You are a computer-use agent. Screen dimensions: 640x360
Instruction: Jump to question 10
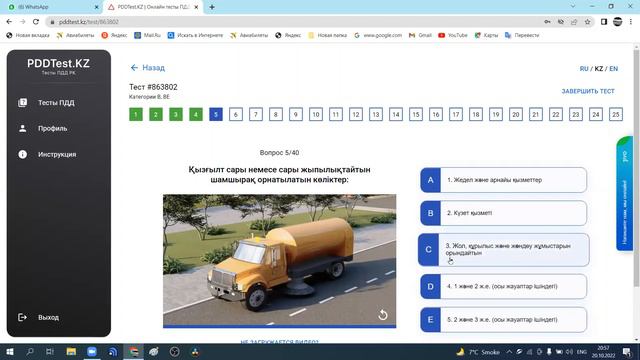tap(316, 115)
